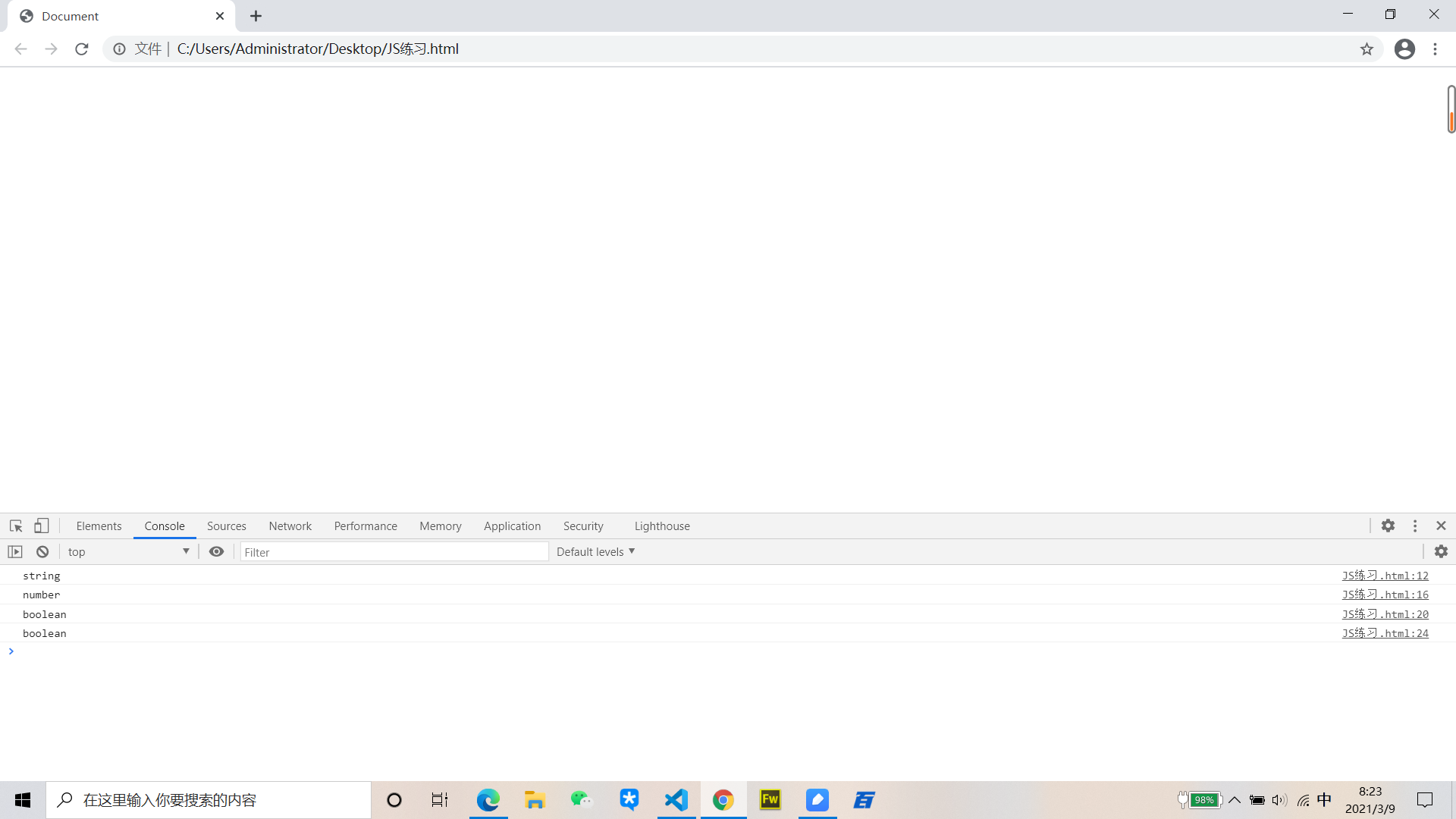View site information icon in address bar
Image resolution: width=1456 pixels, height=819 pixels.
[119, 49]
